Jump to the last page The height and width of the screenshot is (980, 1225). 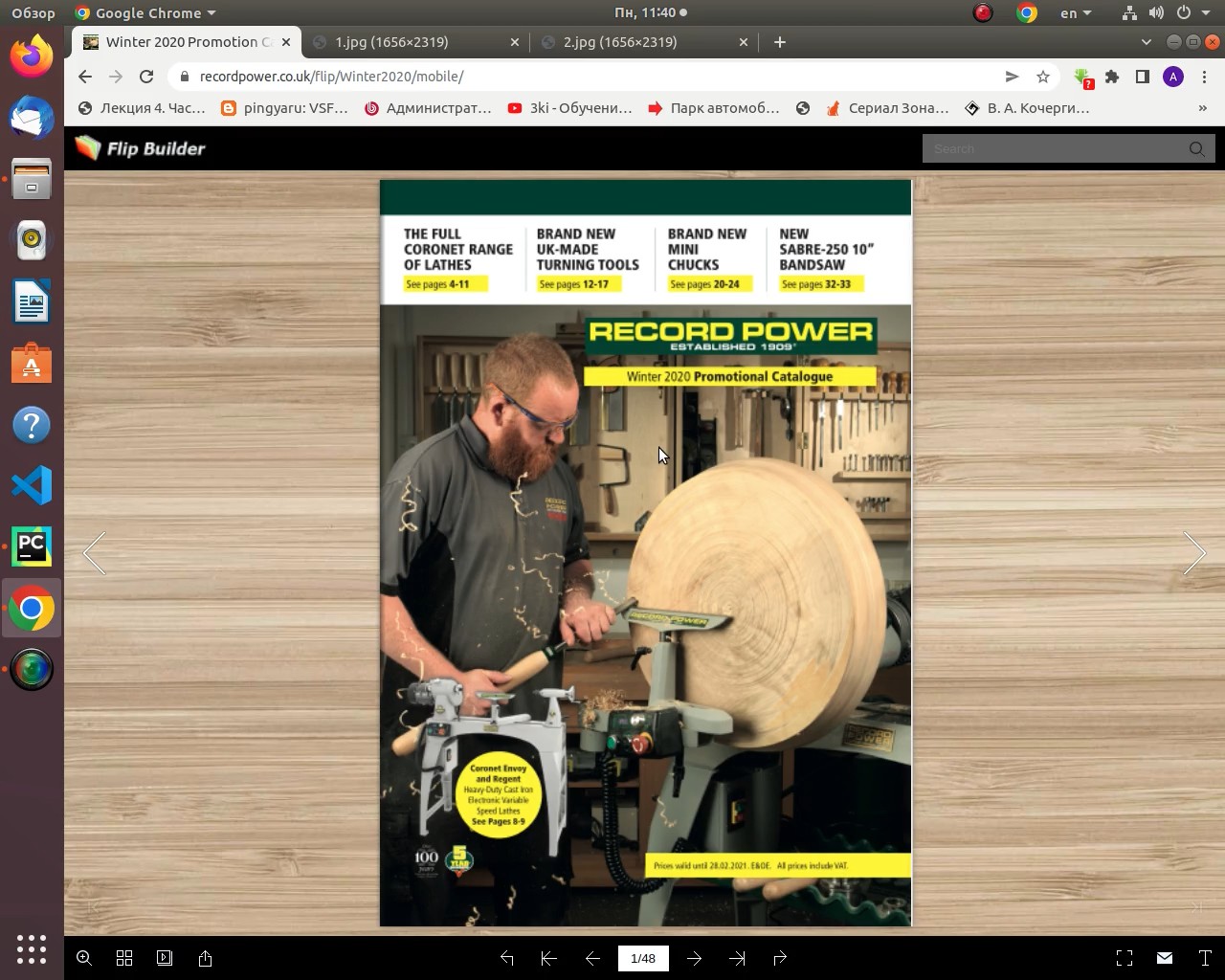(x=737, y=958)
